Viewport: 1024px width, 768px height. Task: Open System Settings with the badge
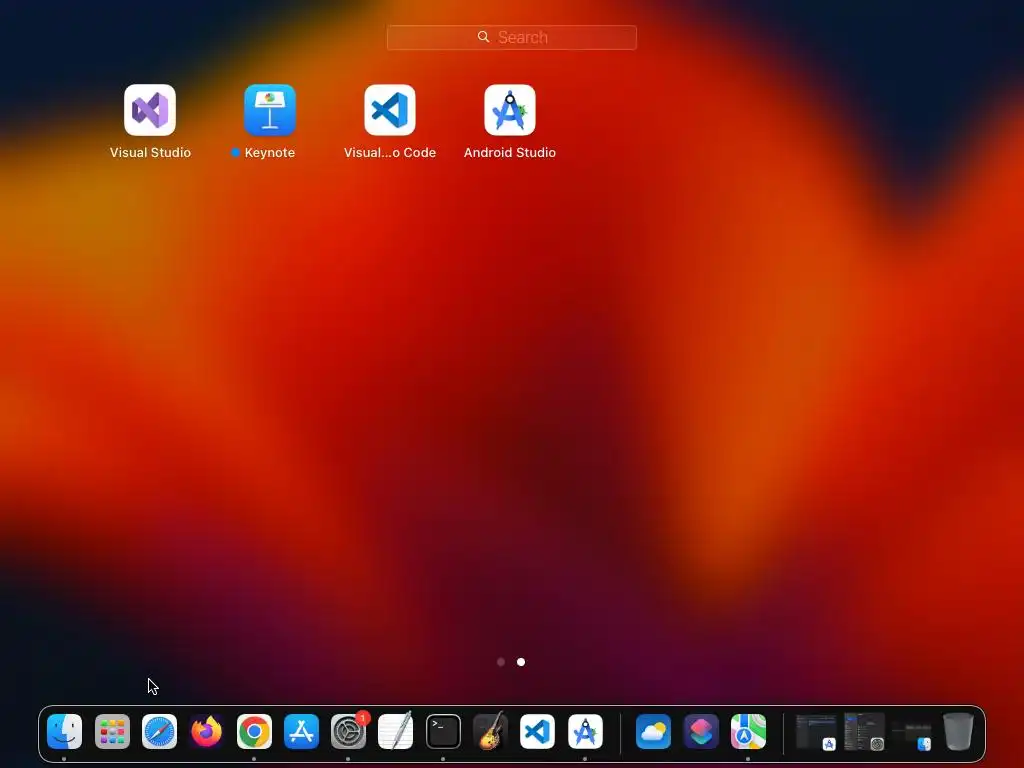(349, 731)
